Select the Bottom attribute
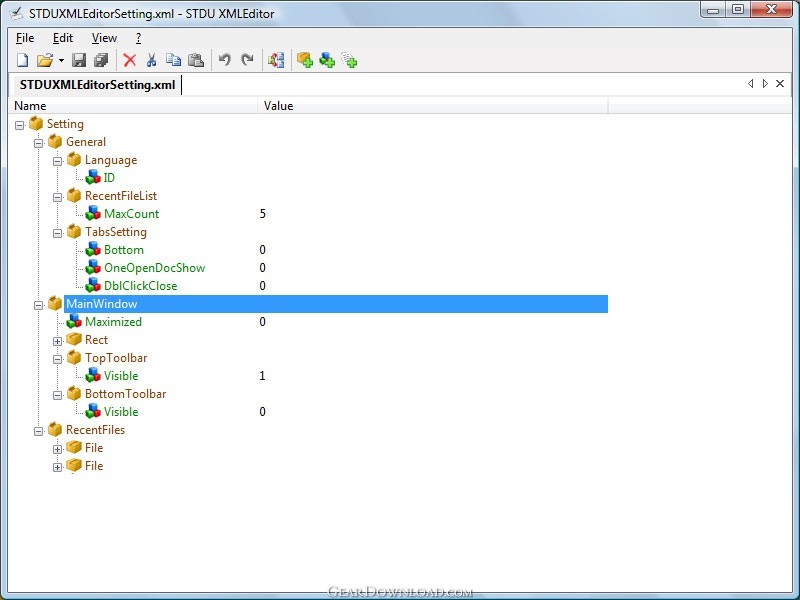Screen dimensions: 800x600 click(x=123, y=250)
